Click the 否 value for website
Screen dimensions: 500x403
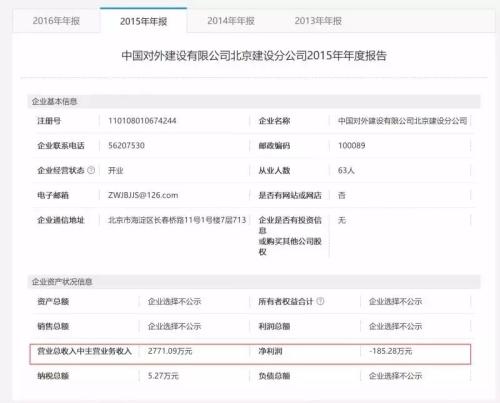[342, 195]
